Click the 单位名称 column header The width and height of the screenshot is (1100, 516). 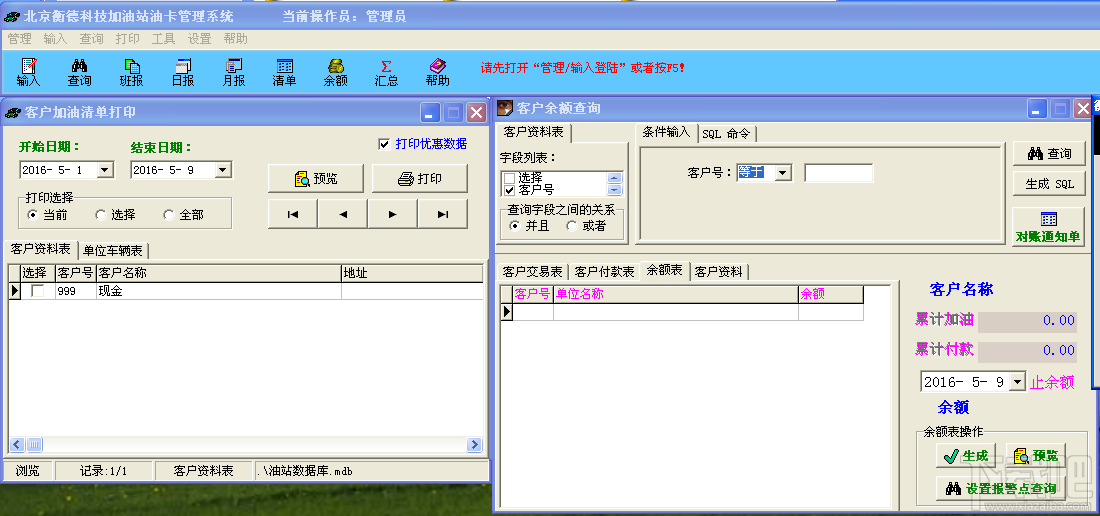point(676,294)
